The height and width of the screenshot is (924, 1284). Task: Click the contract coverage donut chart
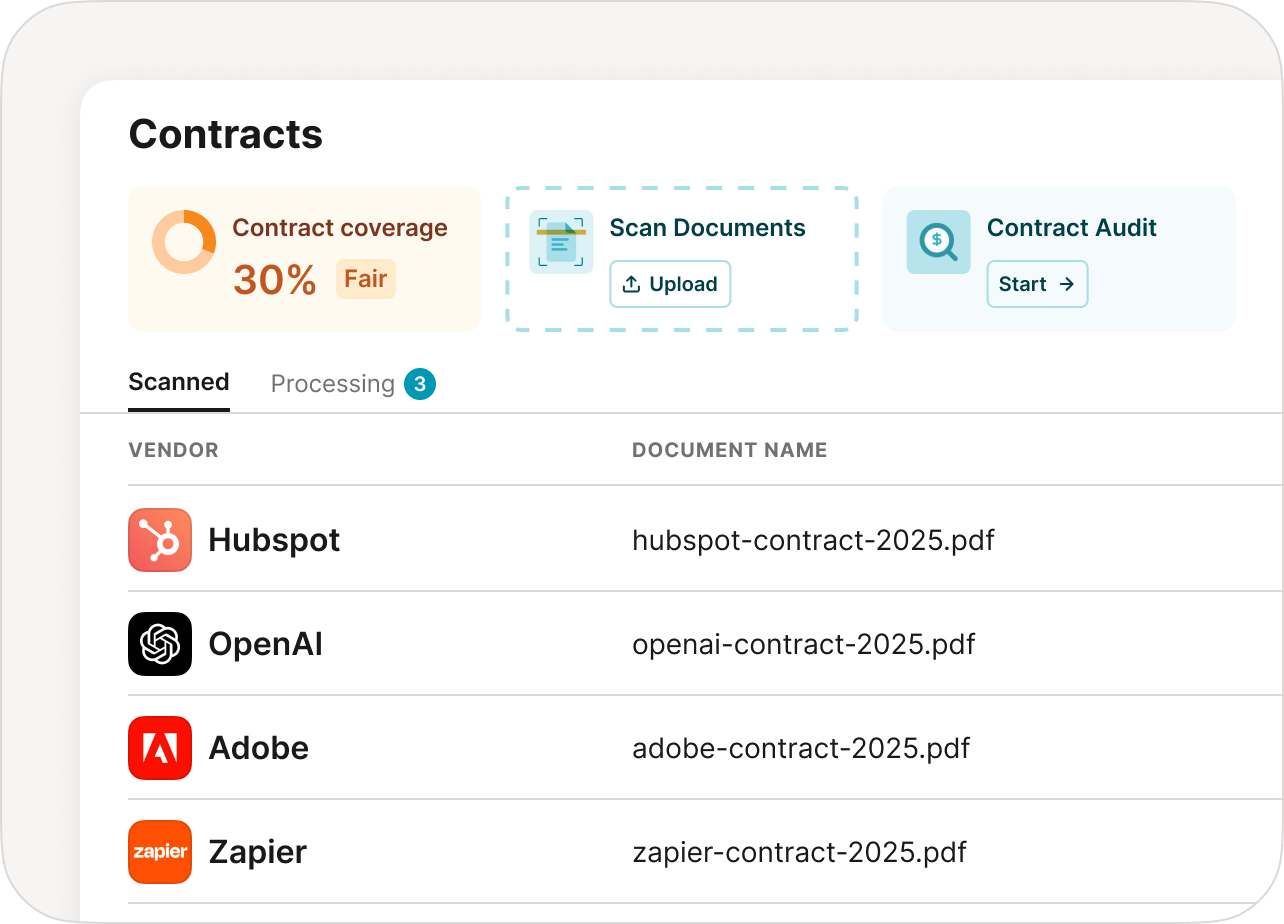tap(183, 241)
